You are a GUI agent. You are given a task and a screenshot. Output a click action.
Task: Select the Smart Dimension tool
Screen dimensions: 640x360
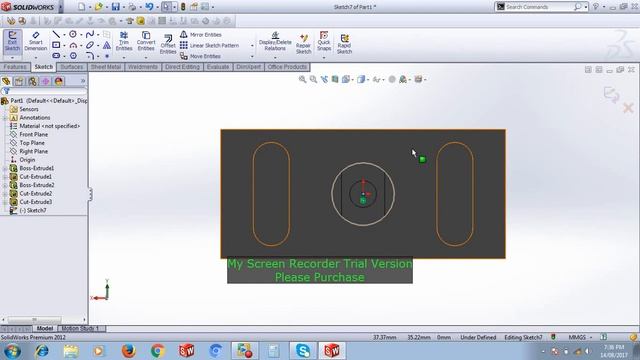pos(36,41)
